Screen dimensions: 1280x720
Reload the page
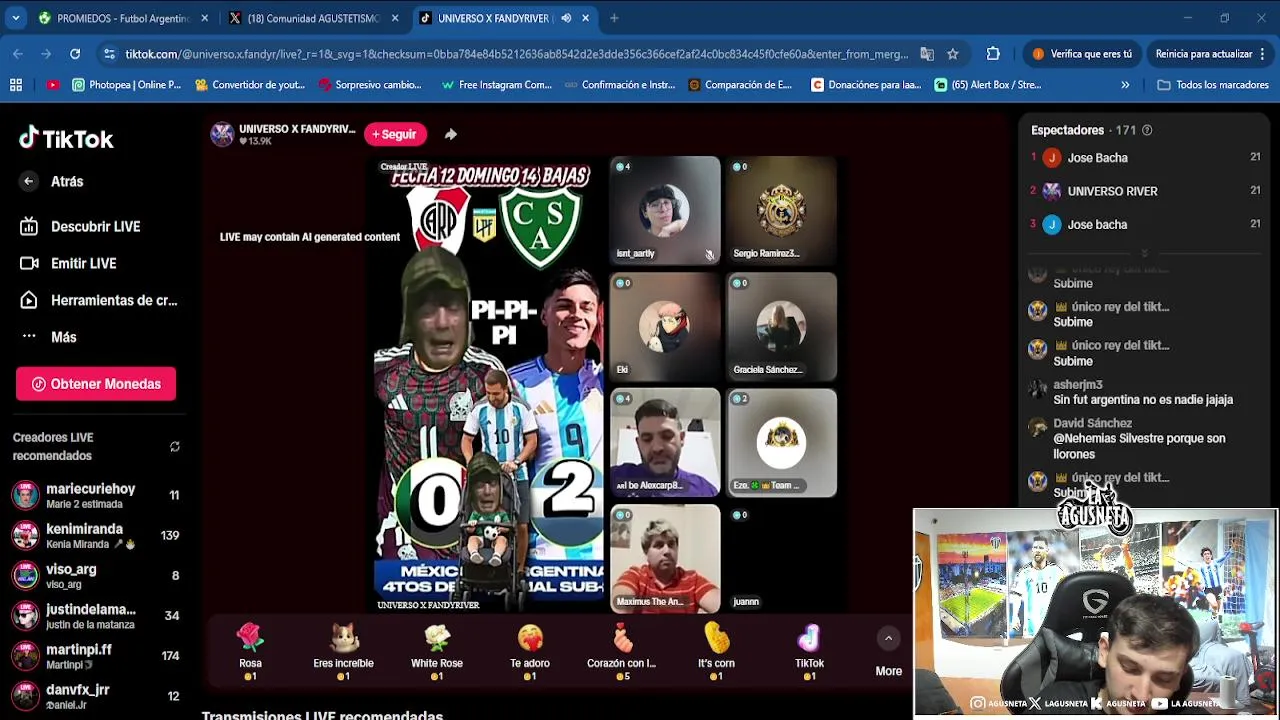(x=75, y=54)
